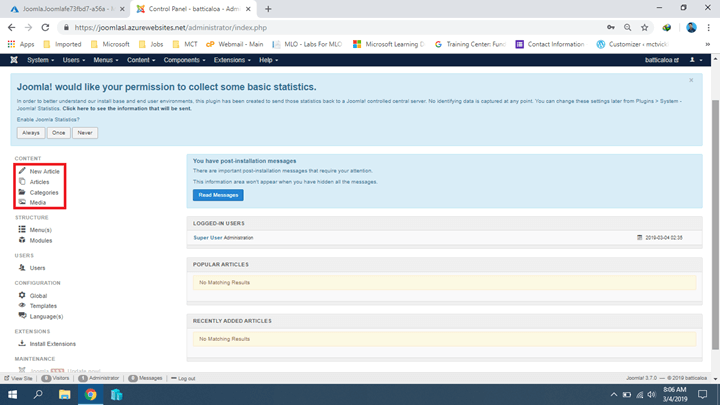Click Log out in status bar
Image resolution: width=720 pixels, height=405 pixels.
pos(183,378)
